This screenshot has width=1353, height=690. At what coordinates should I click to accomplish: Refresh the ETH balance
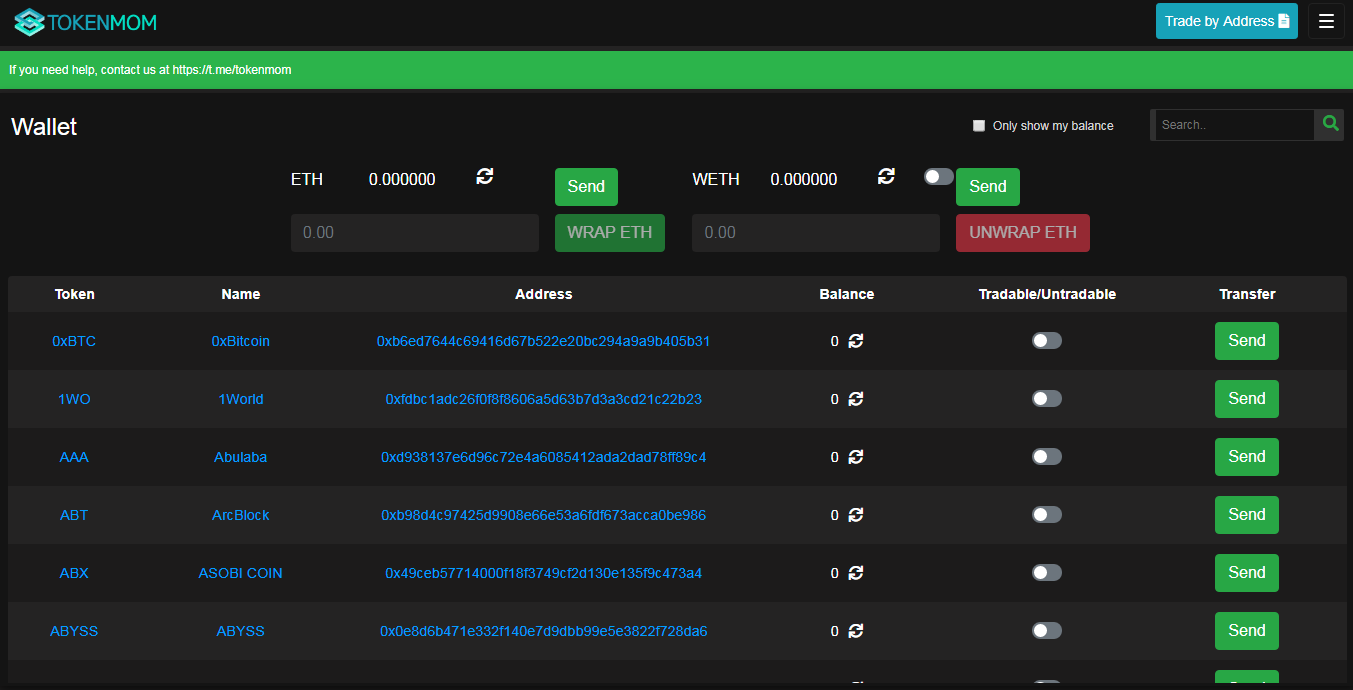point(485,176)
